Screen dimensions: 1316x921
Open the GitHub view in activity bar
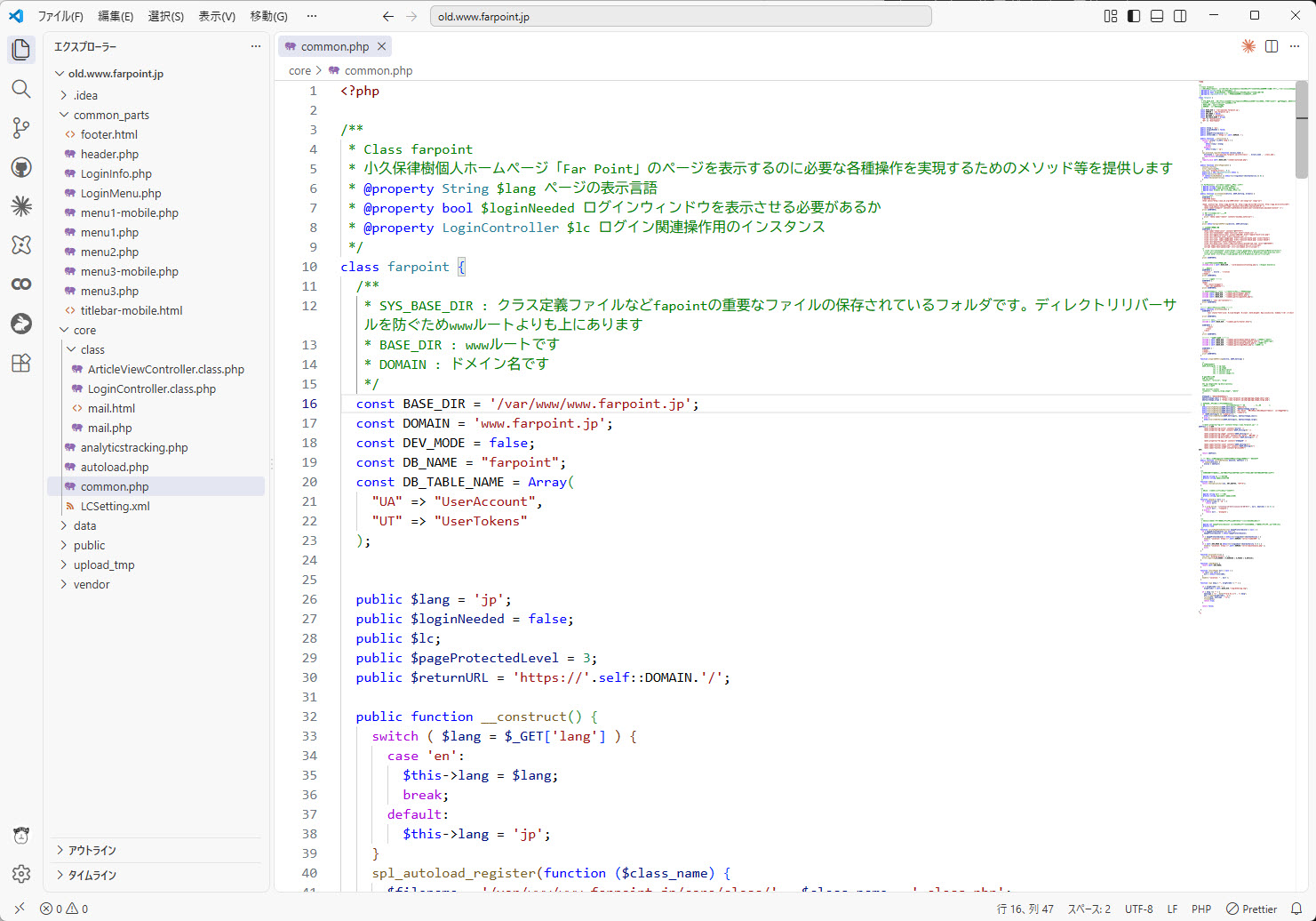point(21,167)
